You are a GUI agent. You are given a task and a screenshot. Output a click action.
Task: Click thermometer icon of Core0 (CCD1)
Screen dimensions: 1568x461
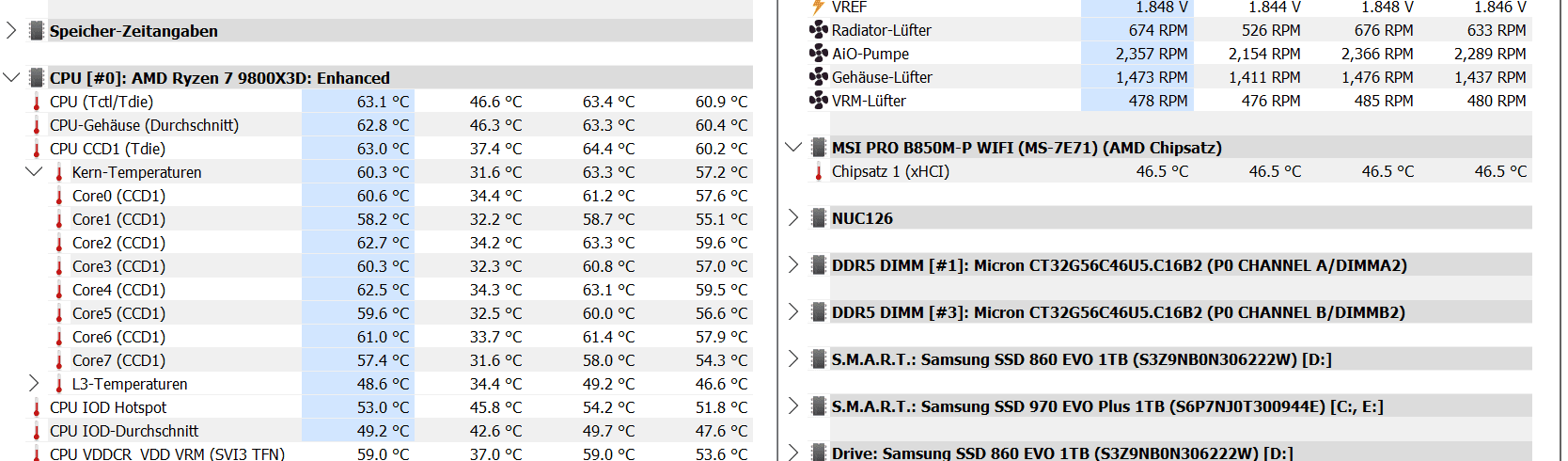[x=59, y=196]
